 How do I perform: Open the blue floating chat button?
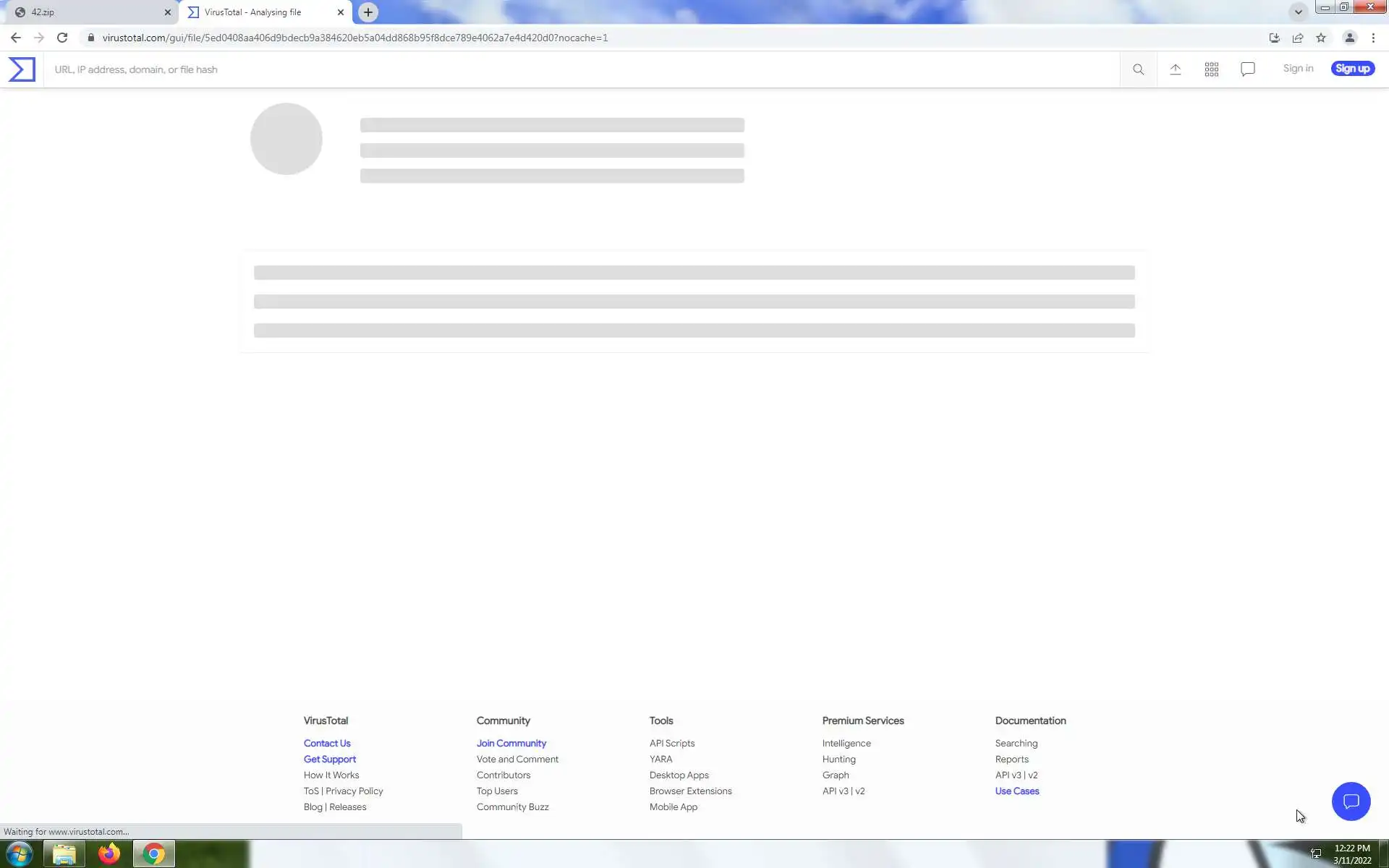coord(1350,801)
